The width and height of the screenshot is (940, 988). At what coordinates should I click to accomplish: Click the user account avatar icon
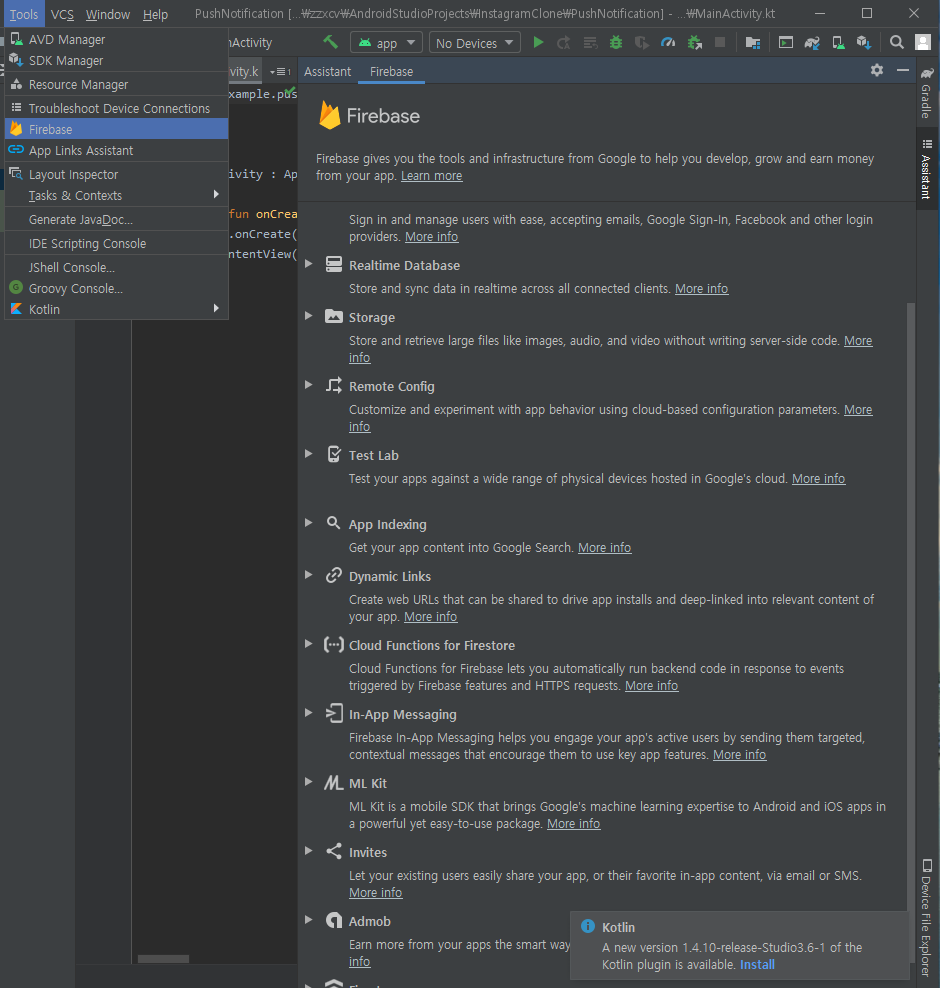(x=923, y=42)
